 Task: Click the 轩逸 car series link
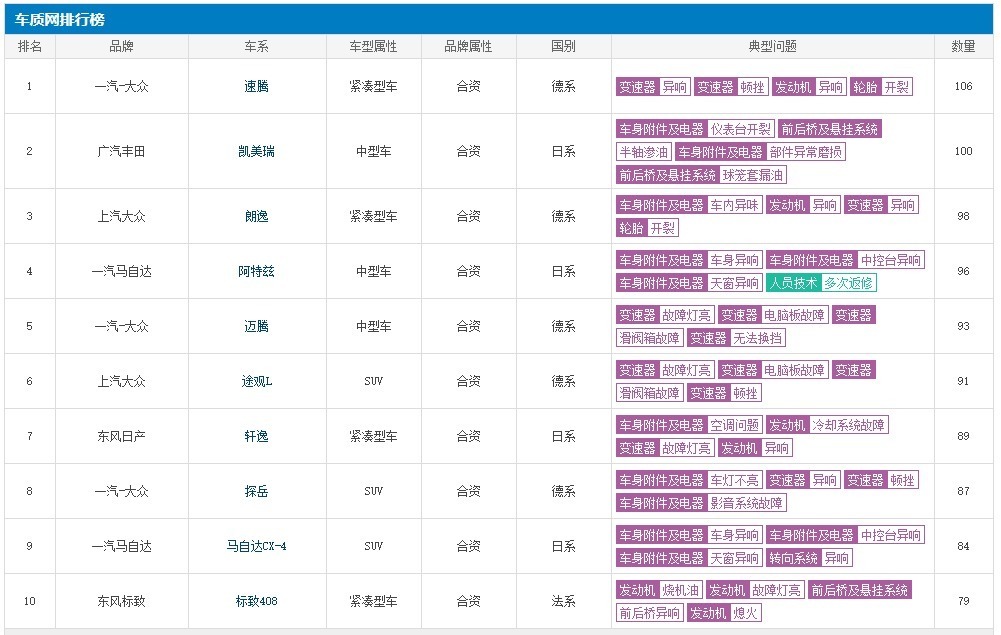click(x=256, y=436)
